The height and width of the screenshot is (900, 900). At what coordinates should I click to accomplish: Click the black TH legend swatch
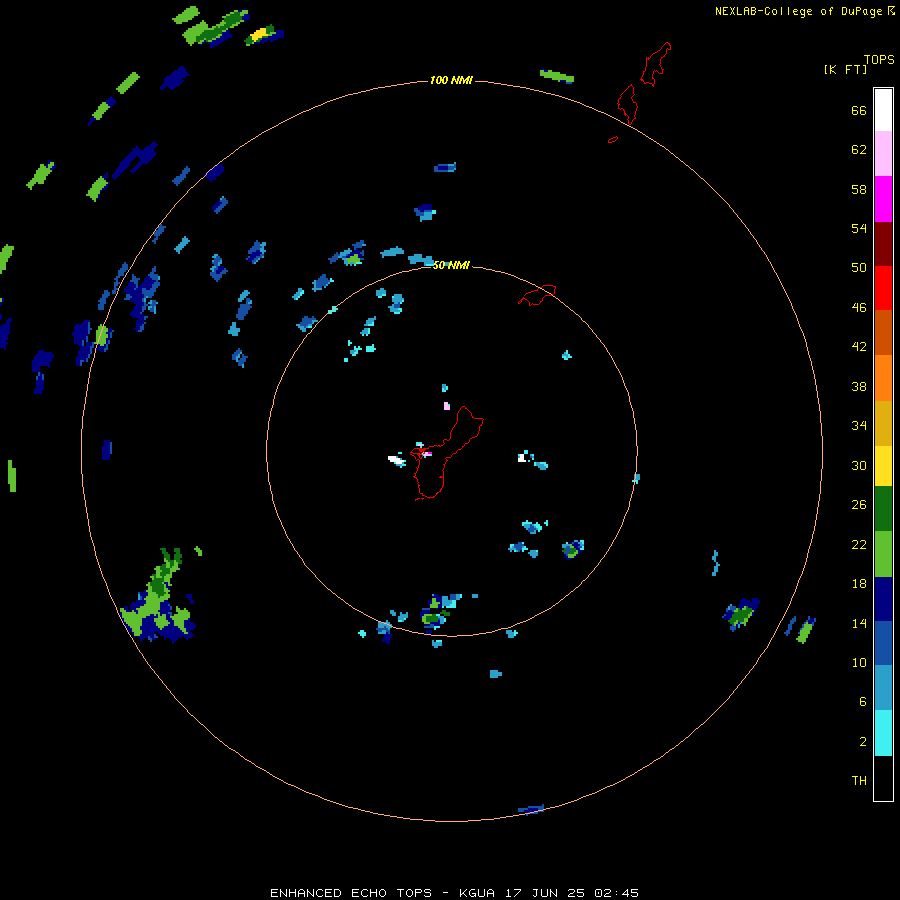click(x=883, y=778)
